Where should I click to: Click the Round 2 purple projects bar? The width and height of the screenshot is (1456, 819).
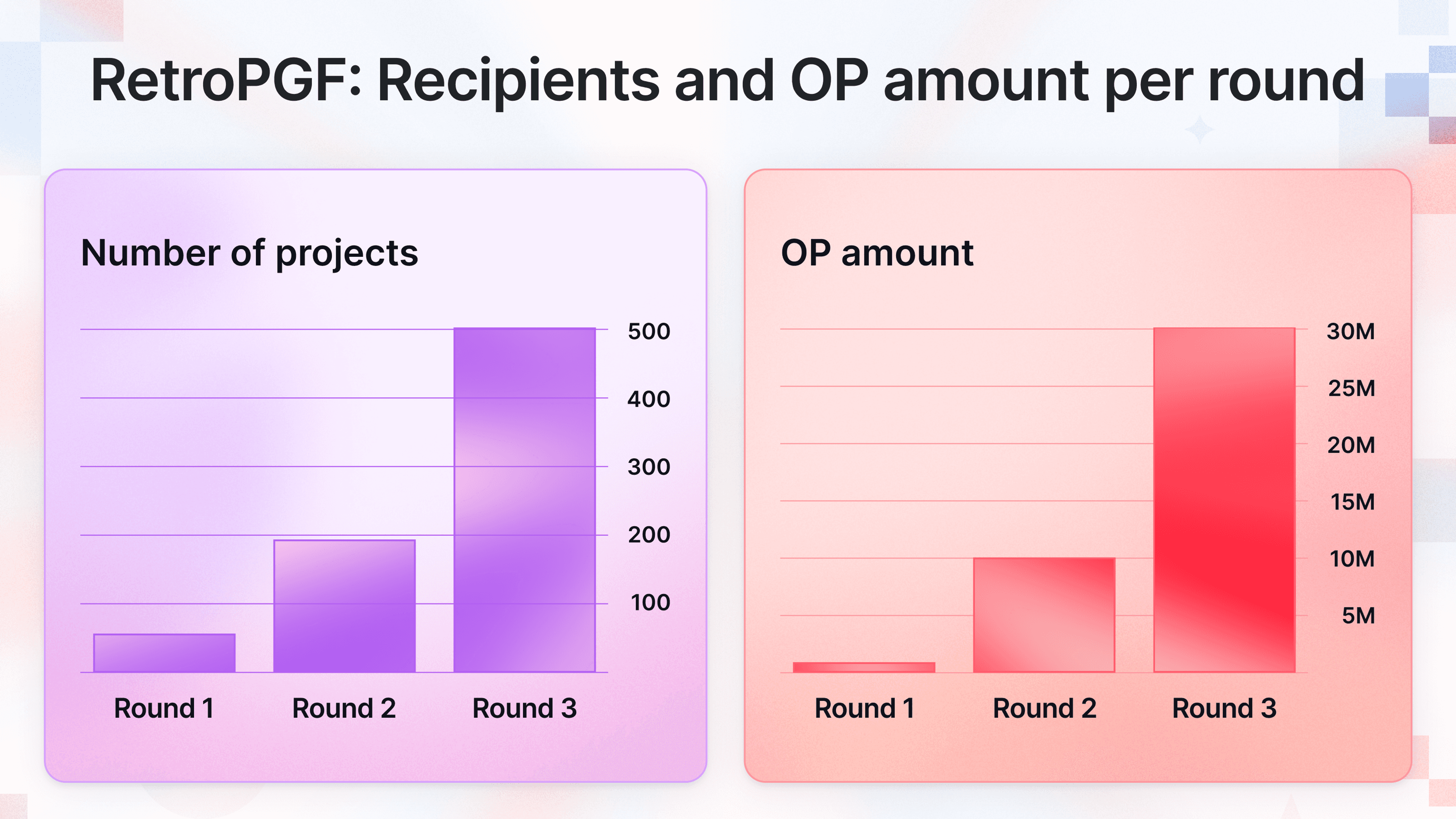click(345, 606)
